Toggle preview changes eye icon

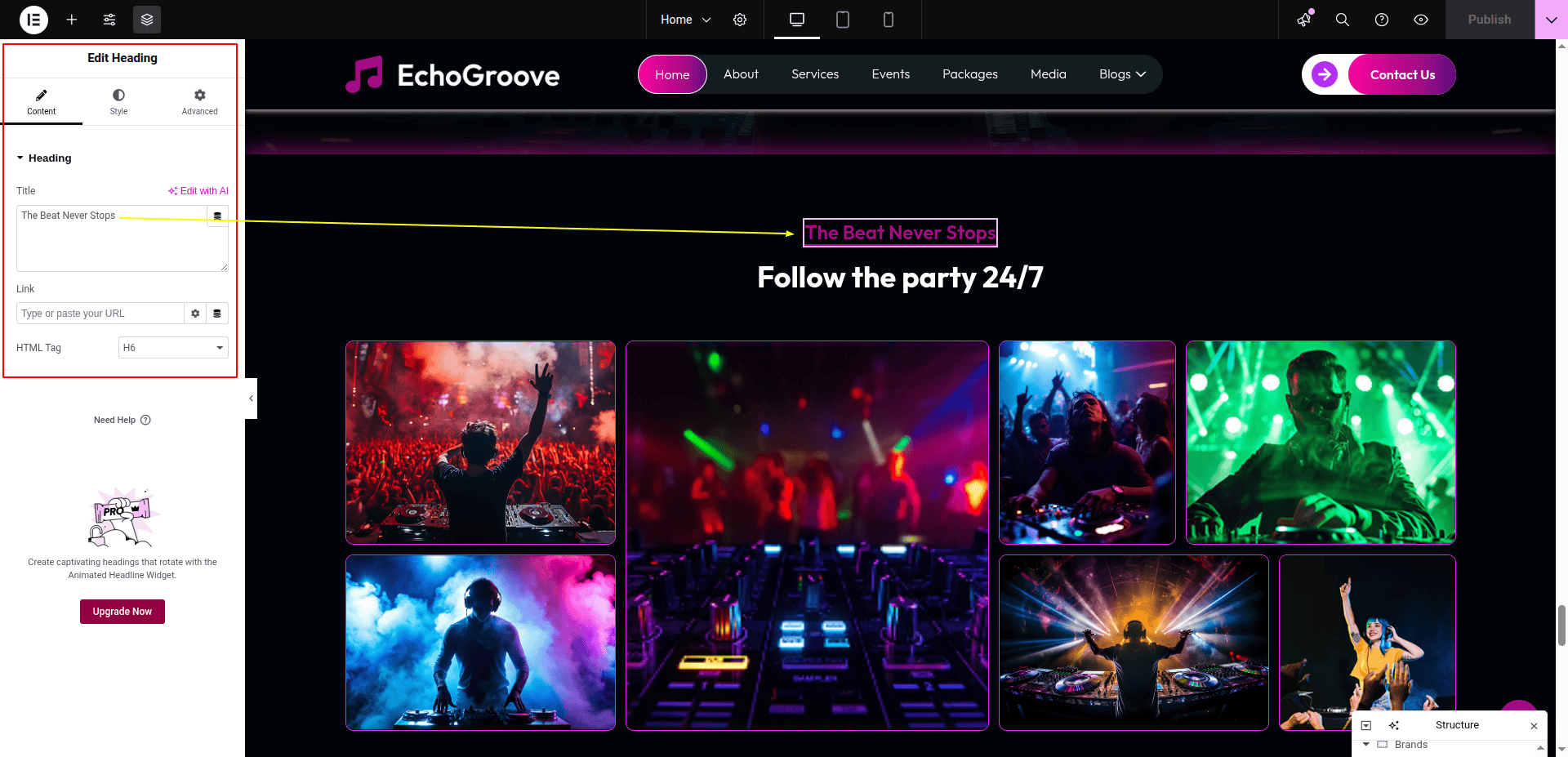(1421, 20)
